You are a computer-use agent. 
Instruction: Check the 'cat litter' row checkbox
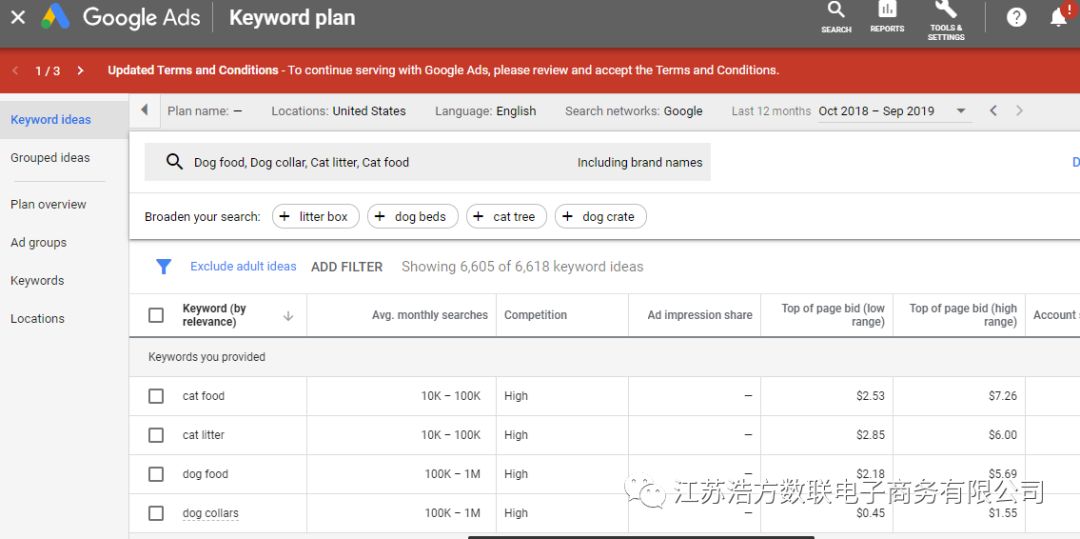tap(156, 435)
